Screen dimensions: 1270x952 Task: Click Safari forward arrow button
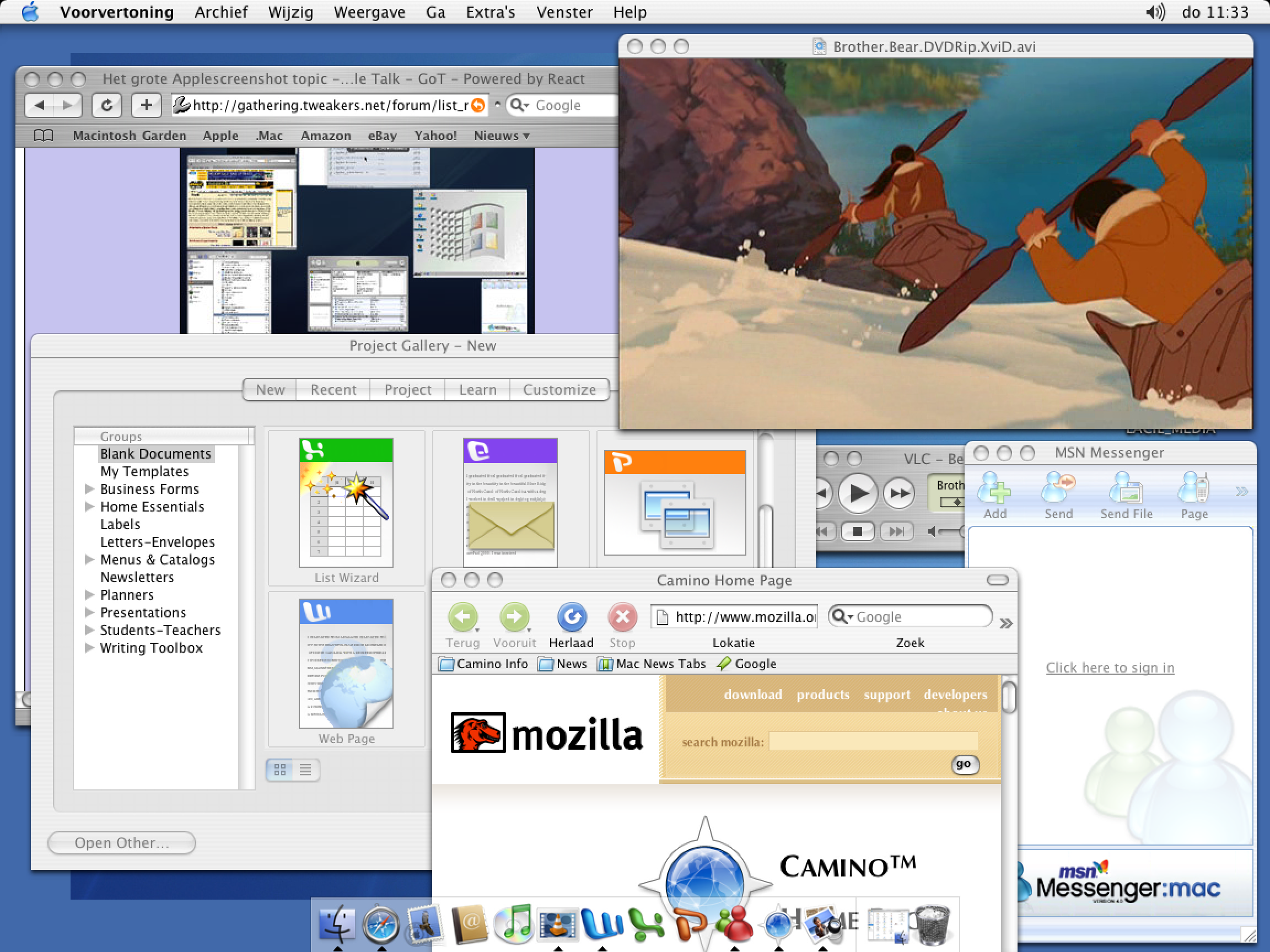pos(67,105)
